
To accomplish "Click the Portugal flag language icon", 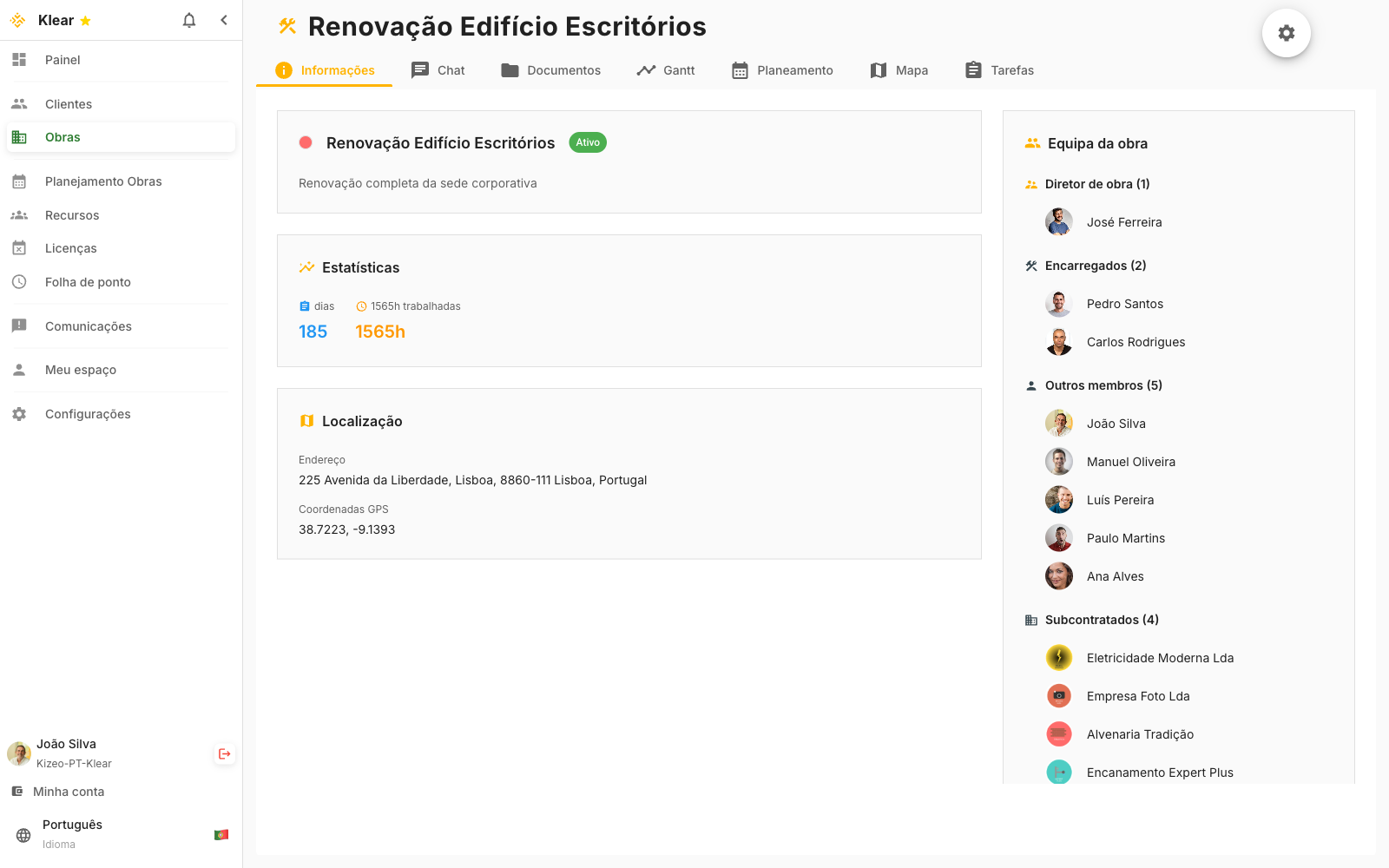I will click(221, 834).
